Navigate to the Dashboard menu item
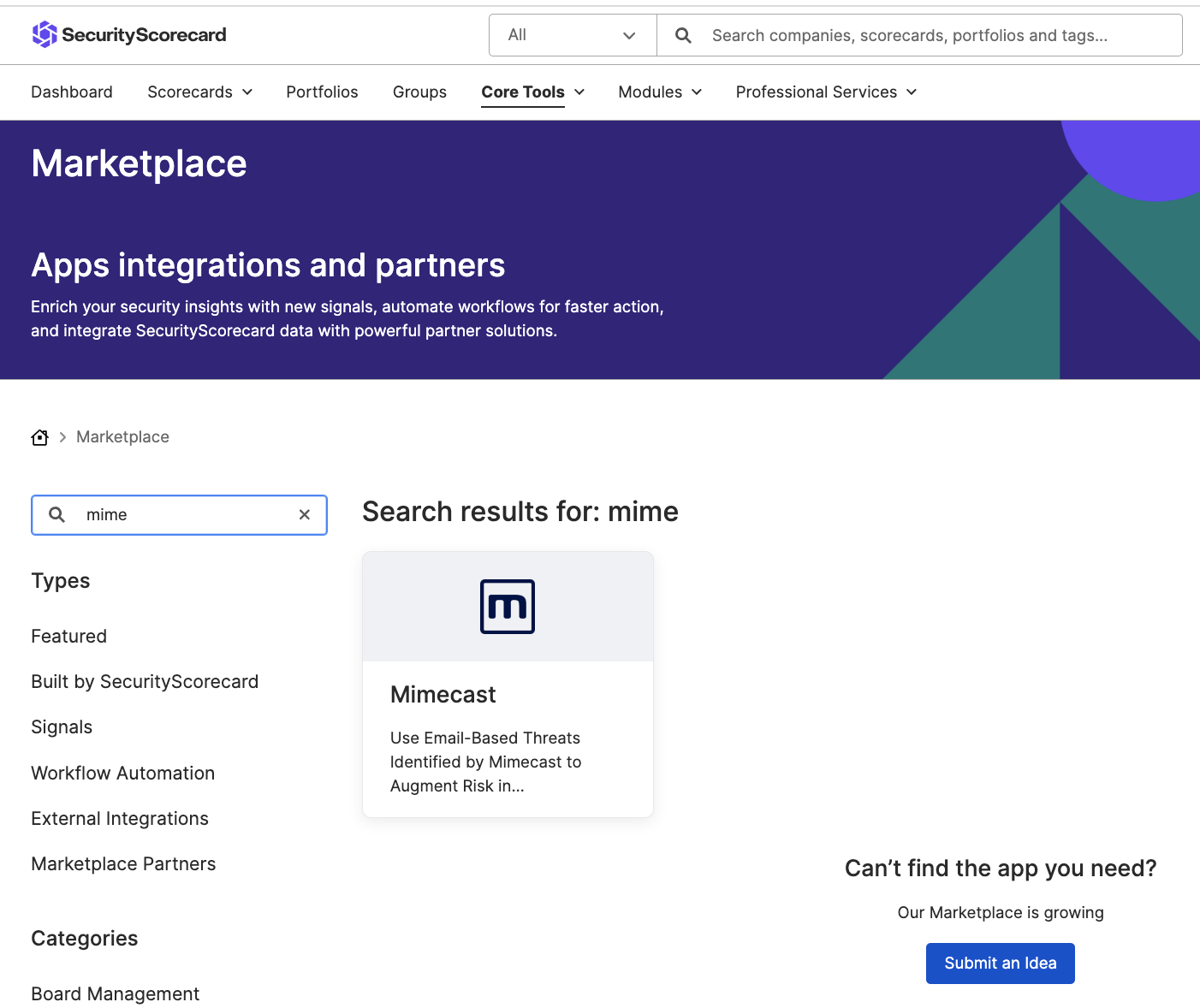 (71, 92)
